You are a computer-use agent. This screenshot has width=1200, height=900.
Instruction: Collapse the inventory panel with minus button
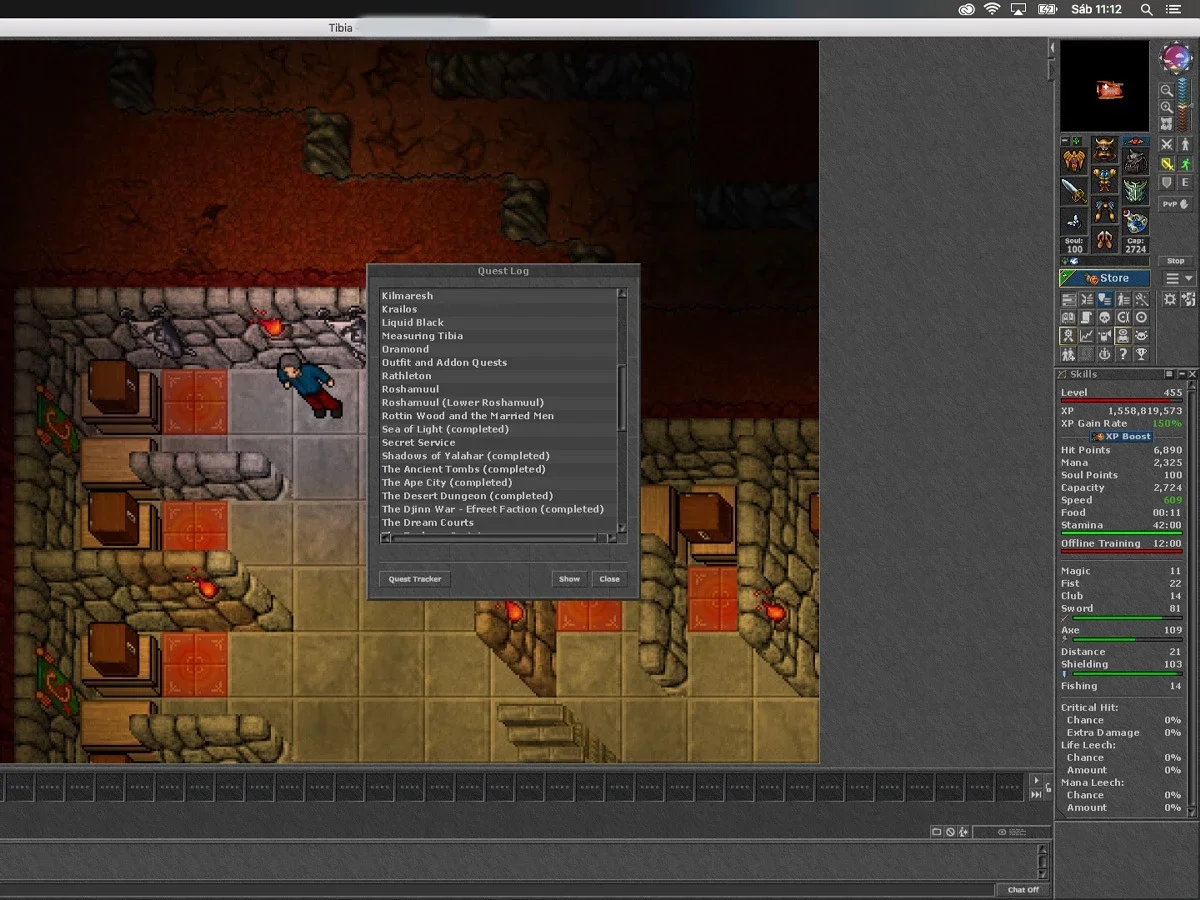[x=1065, y=141]
